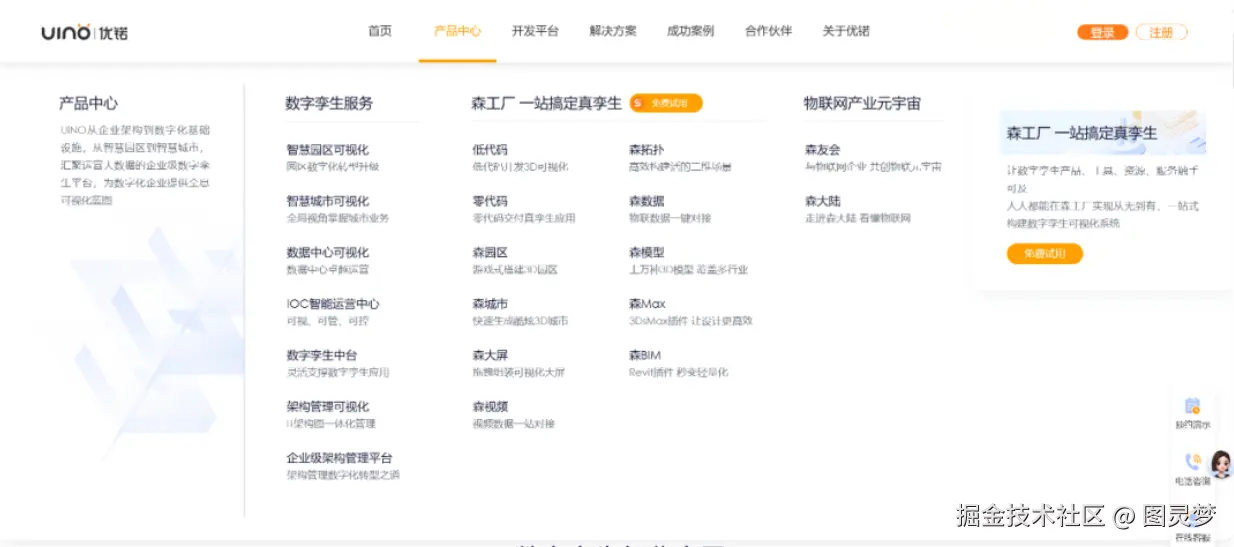The height and width of the screenshot is (547, 1234).
Task: Open the 森视频 product link
Action: pos(490,407)
